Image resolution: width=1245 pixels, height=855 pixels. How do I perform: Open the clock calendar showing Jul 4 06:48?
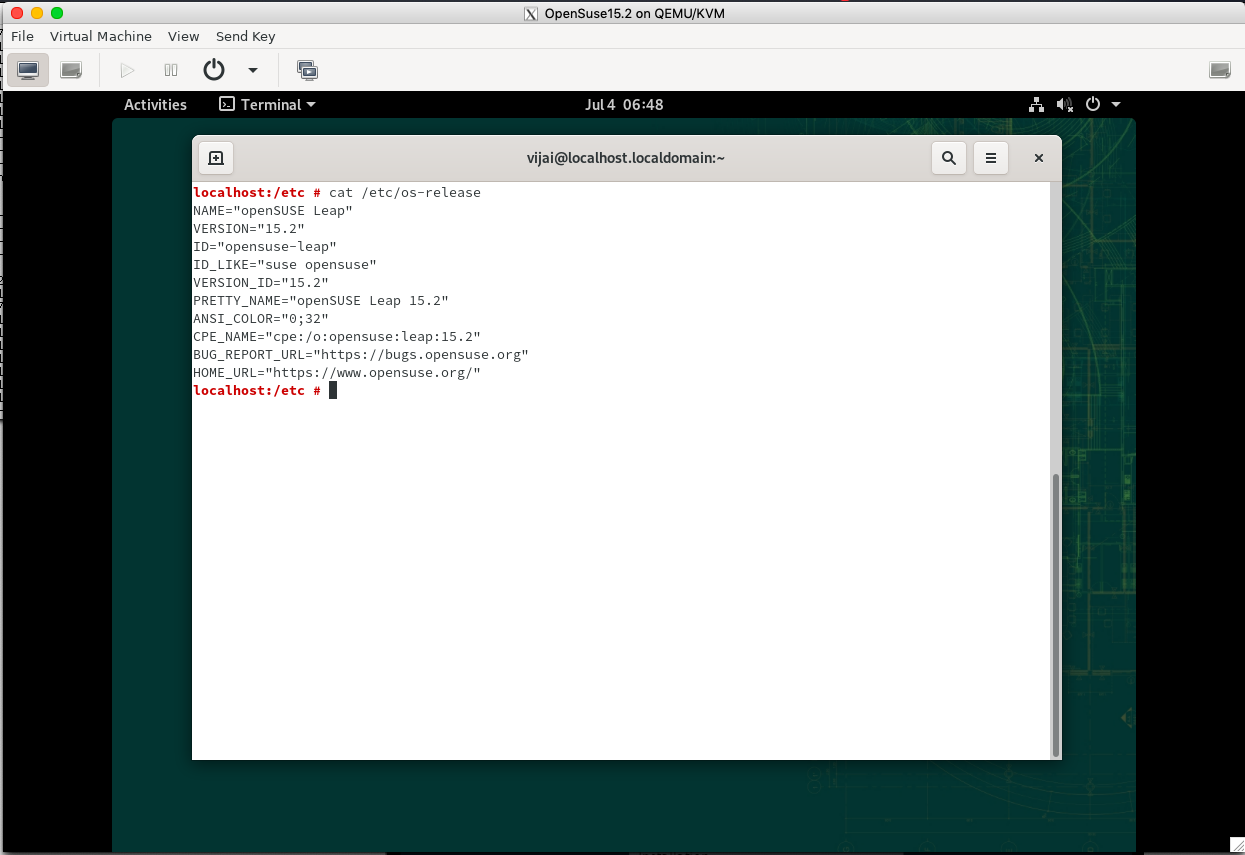(x=624, y=104)
